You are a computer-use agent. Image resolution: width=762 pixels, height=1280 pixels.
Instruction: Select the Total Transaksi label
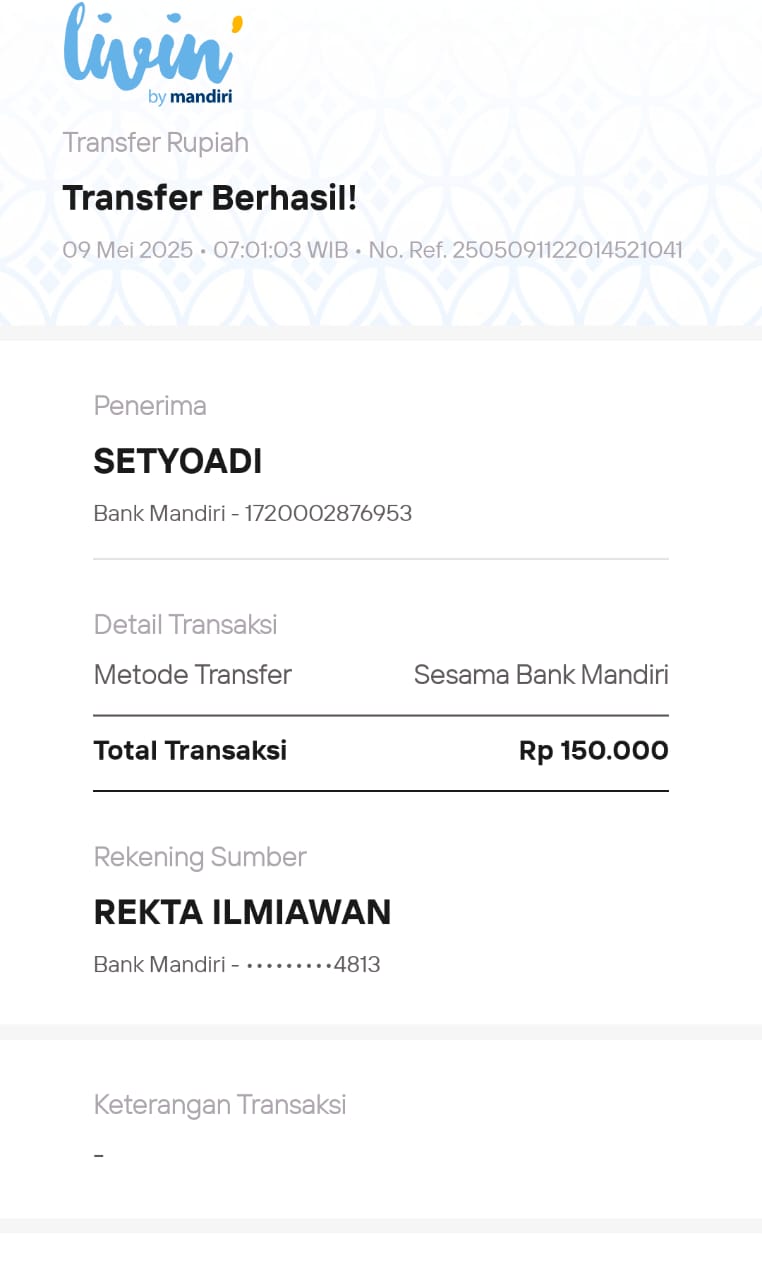pyautogui.click(x=190, y=751)
